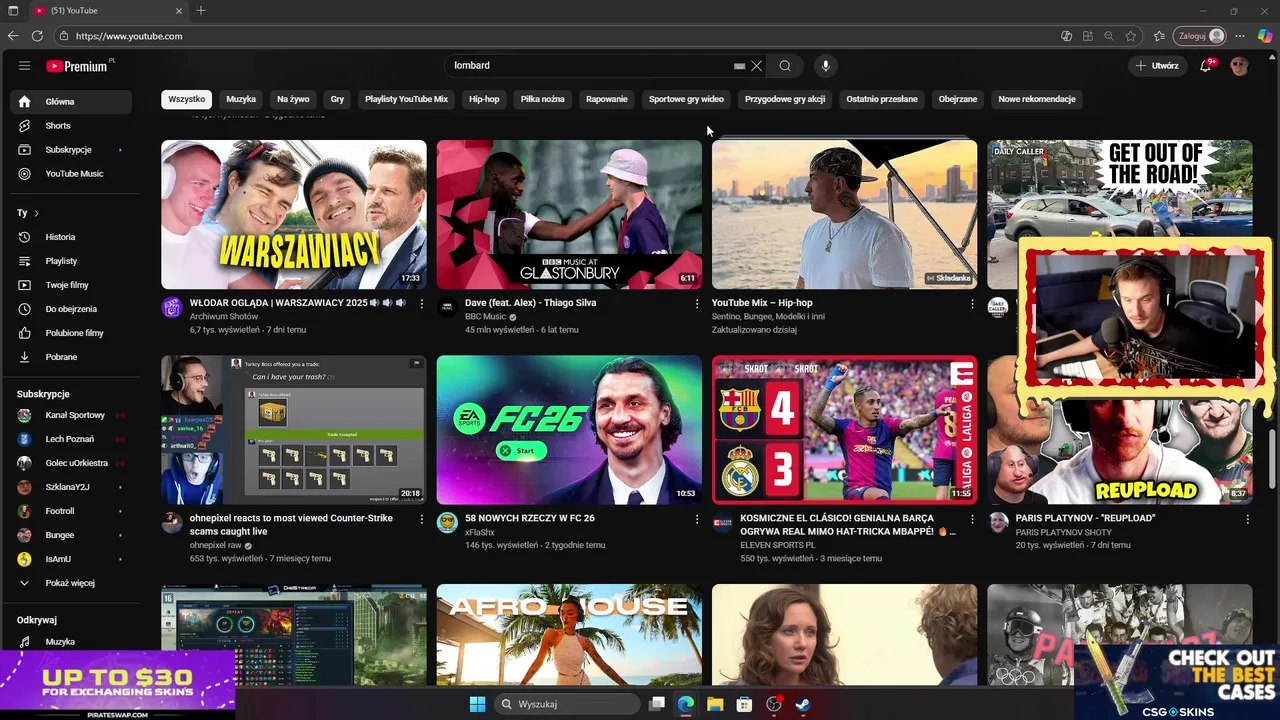This screenshot has height=720, width=1280.
Task: Play the WARSZAWIACY video thumbnail
Action: pos(294,214)
